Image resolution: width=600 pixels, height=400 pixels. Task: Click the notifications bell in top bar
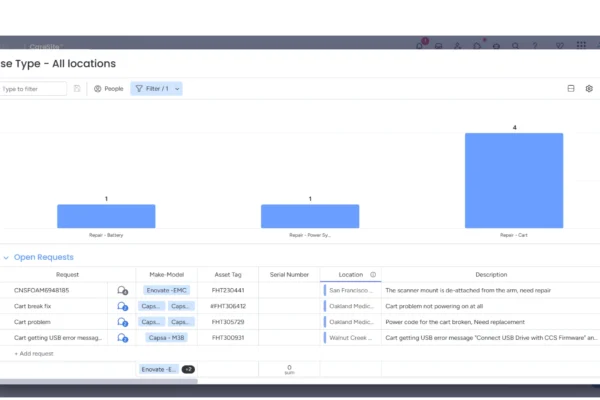[x=421, y=46]
